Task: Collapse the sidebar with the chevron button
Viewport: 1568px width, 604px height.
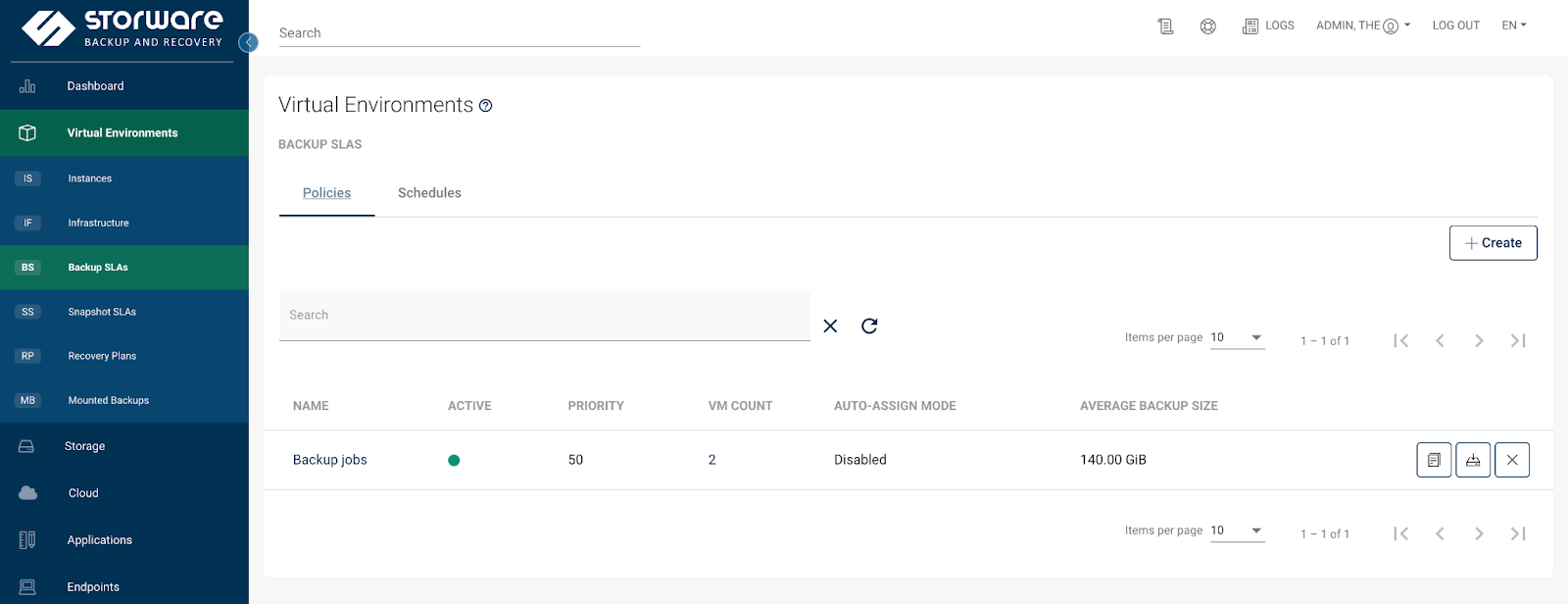Action: pos(249,42)
